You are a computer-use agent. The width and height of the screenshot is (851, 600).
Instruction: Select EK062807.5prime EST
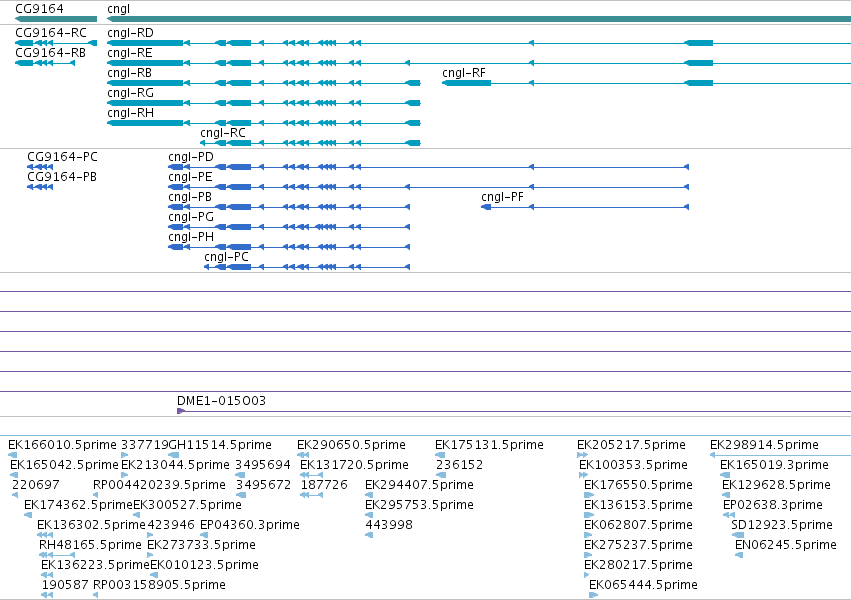[638, 525]
